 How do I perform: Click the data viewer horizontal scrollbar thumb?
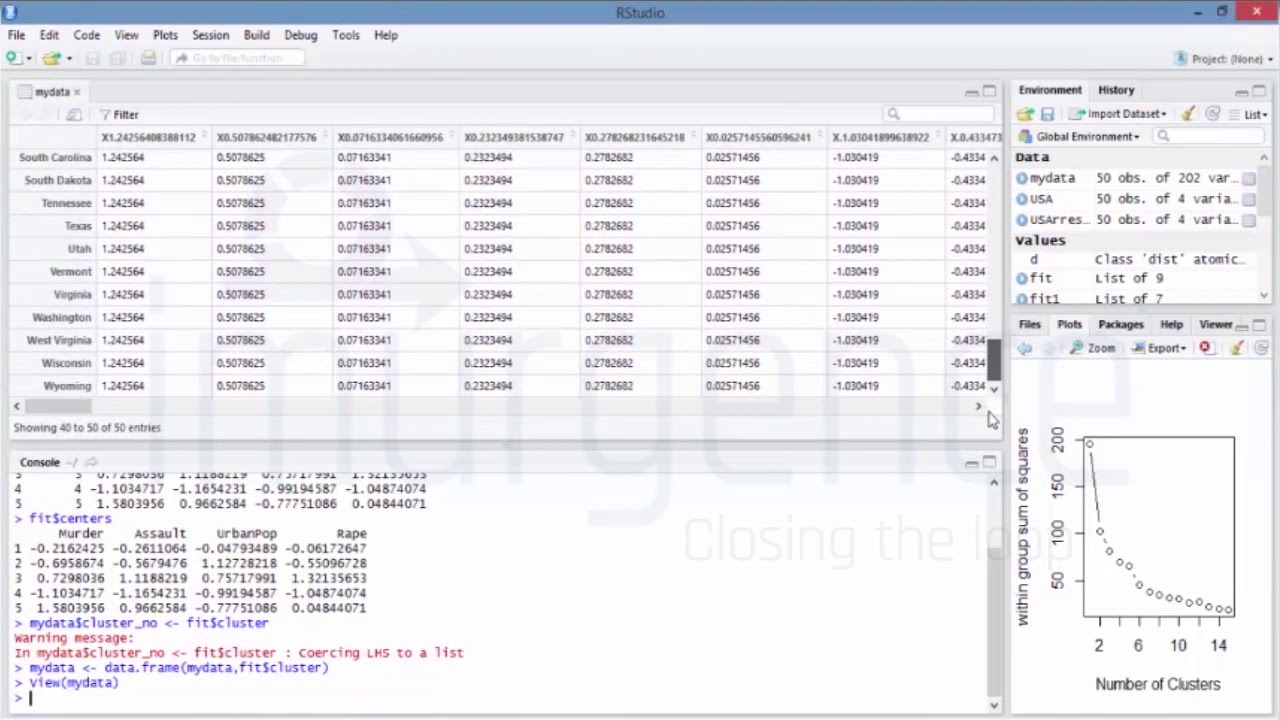59,406
